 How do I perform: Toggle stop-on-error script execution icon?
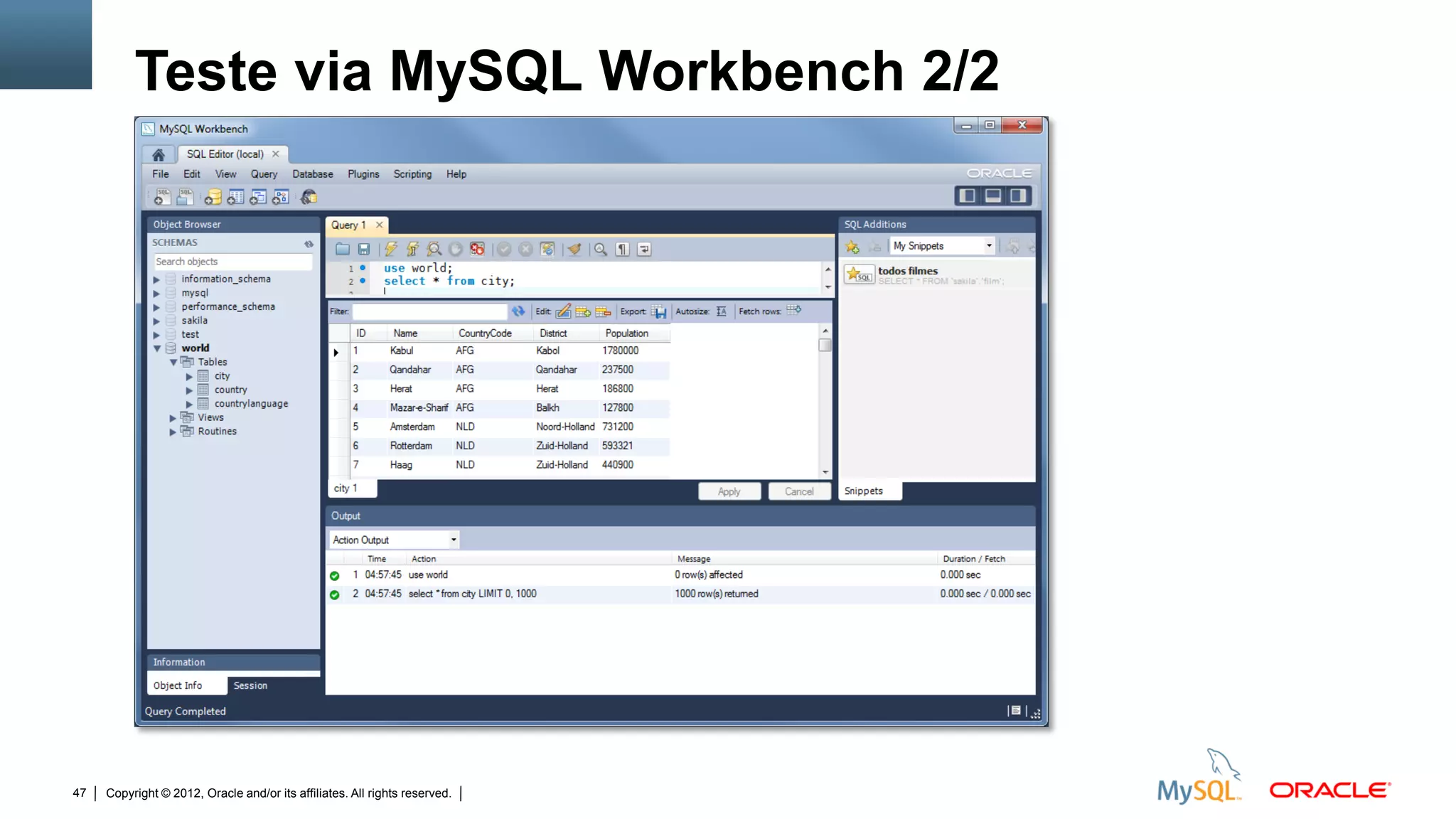(477, 249)
